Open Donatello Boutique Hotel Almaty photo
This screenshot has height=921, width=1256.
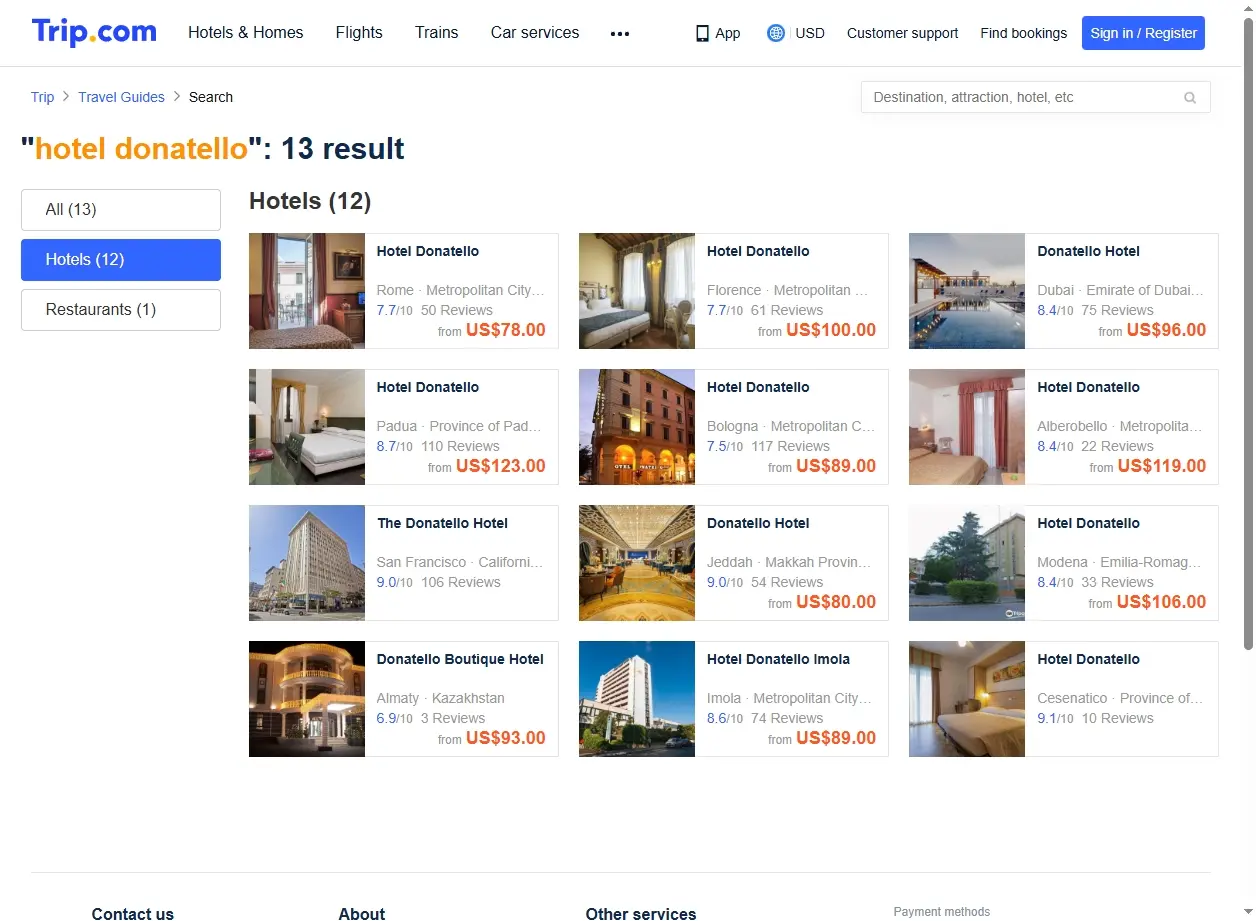coord(307,699)
